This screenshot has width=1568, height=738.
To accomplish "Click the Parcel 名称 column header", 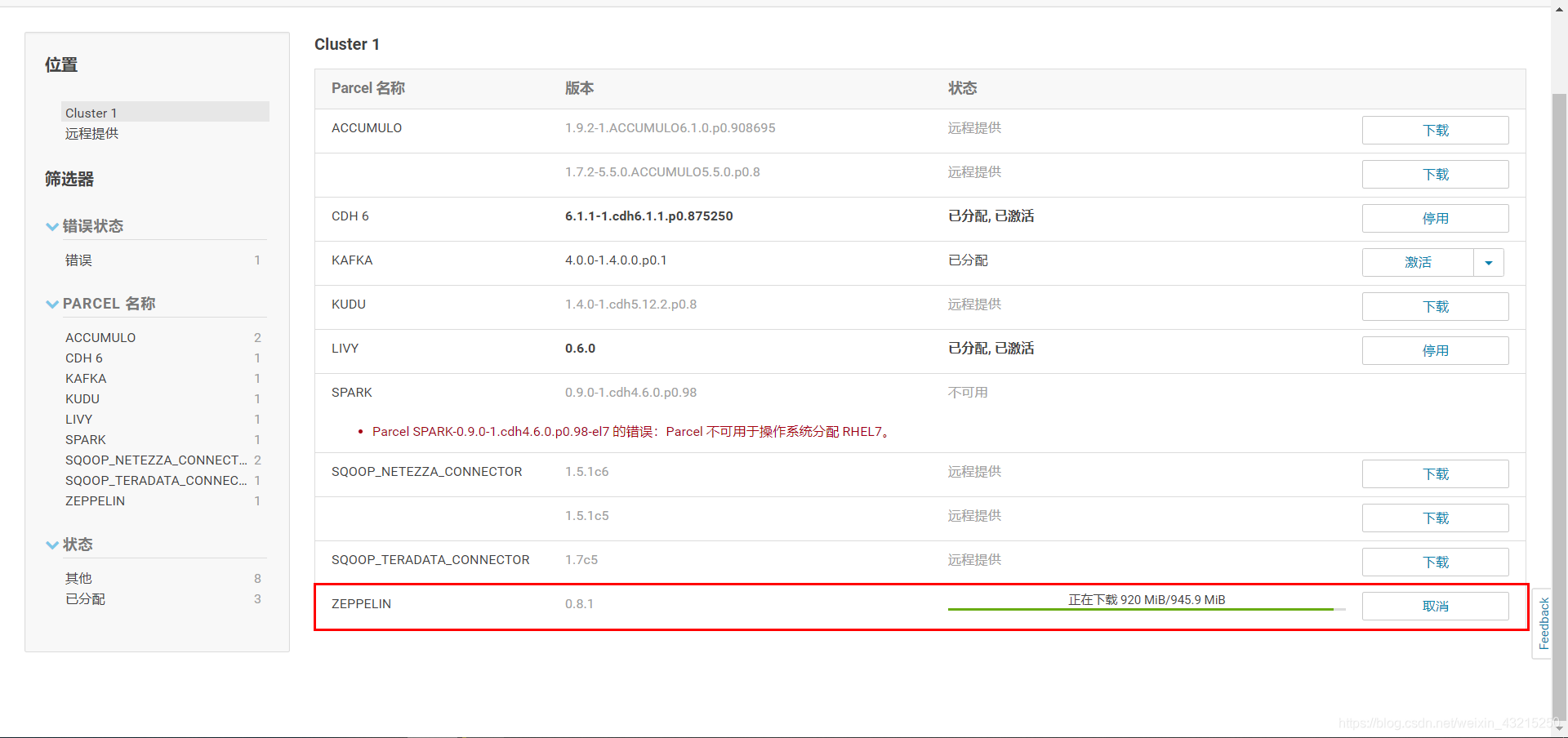I will pyautogui.click(x=368, y=88).
